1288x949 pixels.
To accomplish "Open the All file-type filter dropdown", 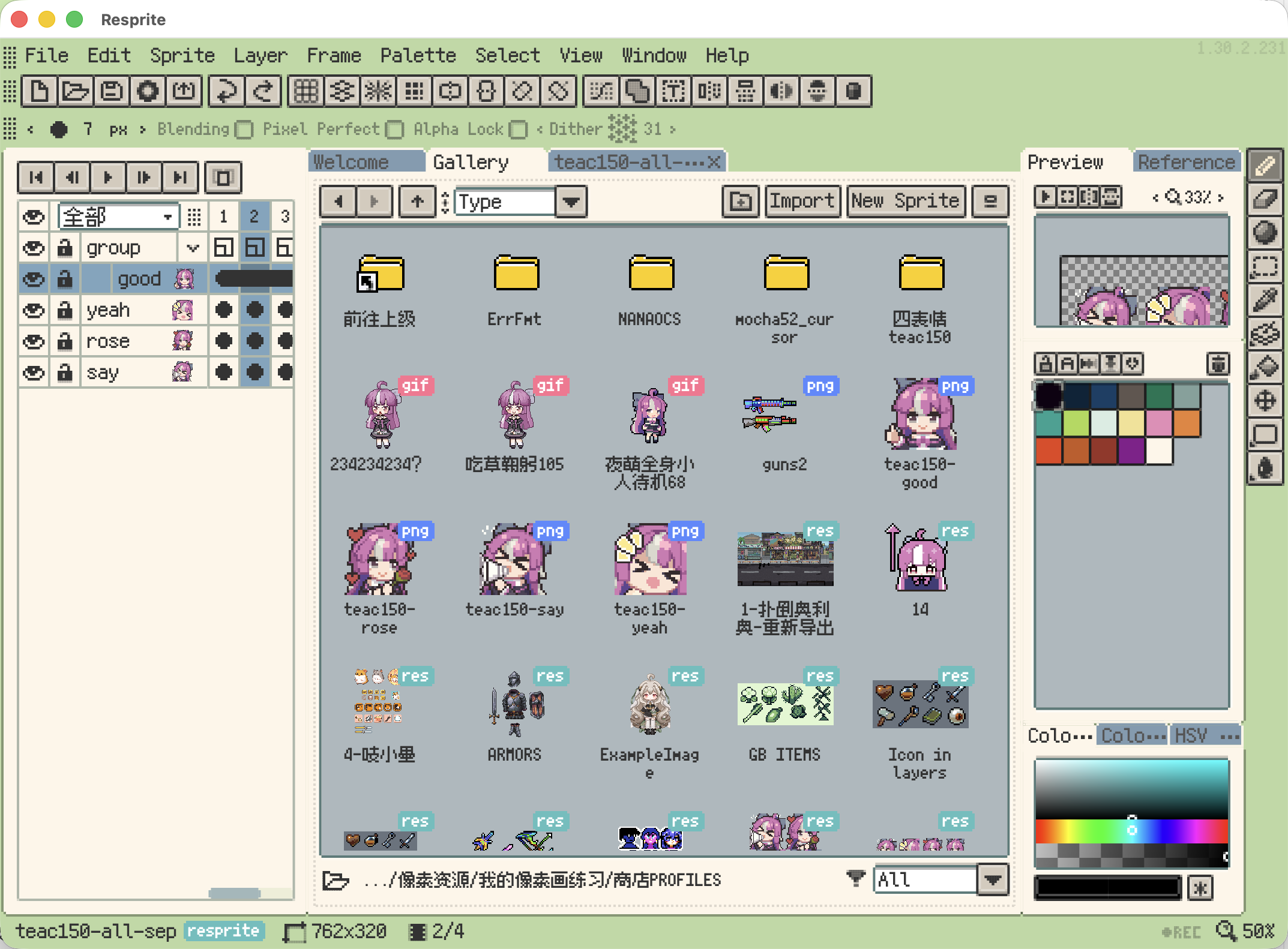I will (x=993, y=879).
